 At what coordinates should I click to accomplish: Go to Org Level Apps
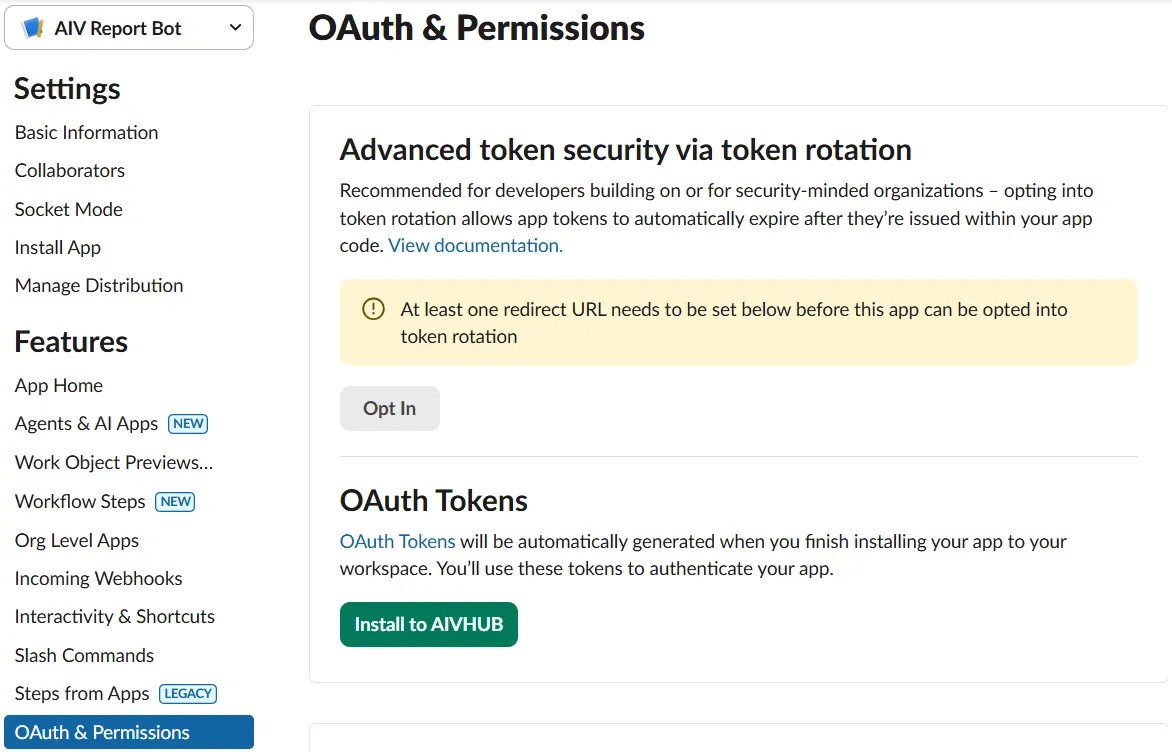pyautogui.click(x=77, y=540)
